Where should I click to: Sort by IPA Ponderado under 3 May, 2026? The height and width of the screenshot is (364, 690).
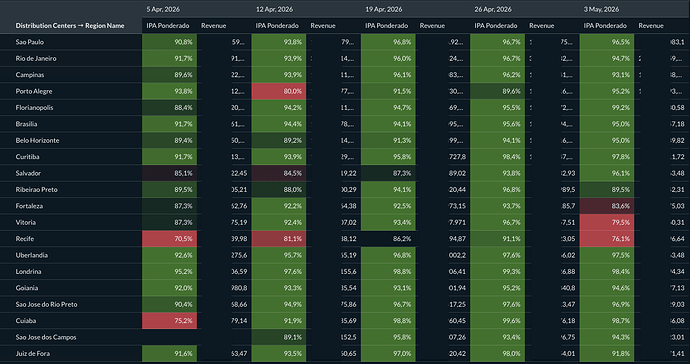605,26
